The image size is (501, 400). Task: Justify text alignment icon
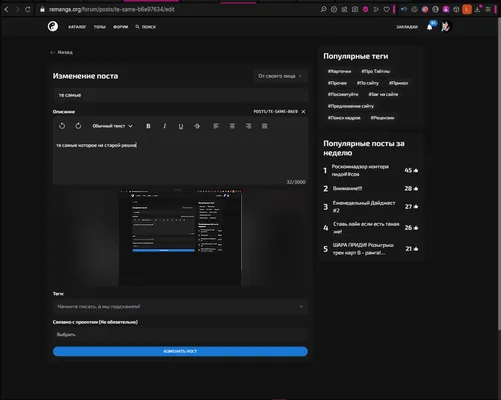pyautogui.click(x=265, y=126)
